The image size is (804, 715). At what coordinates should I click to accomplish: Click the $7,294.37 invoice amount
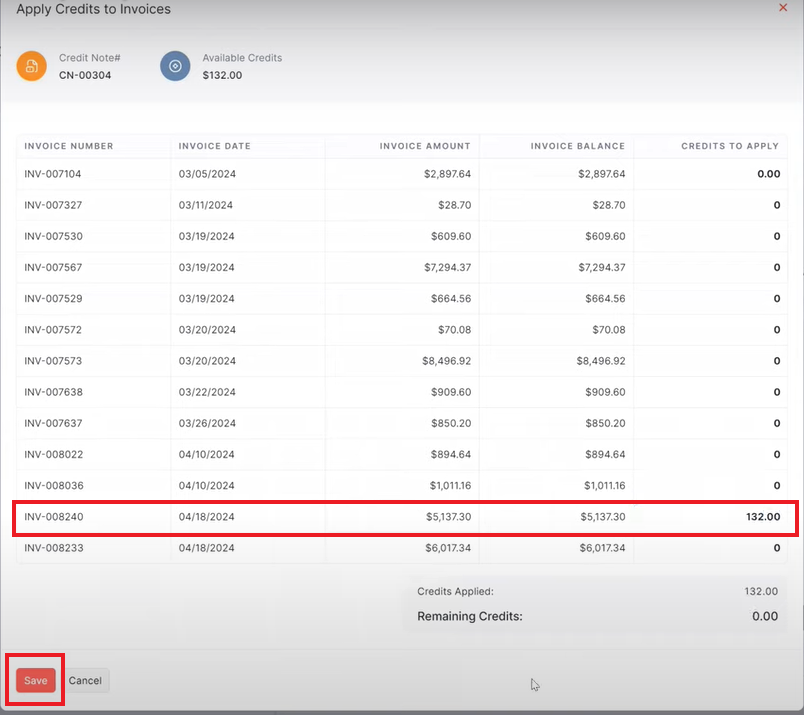pyautogui.click(x=447, y=267)
